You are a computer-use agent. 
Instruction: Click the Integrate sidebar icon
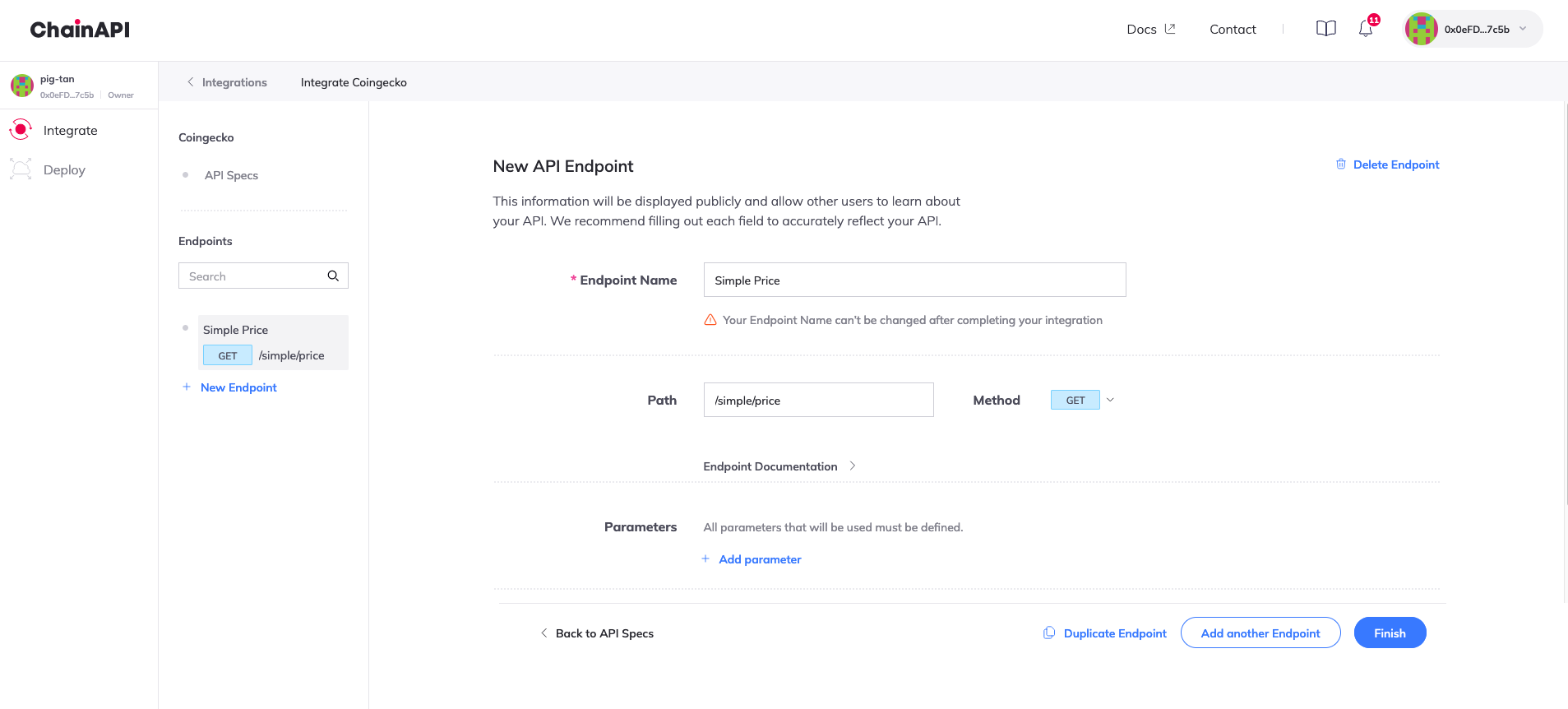(21, 130)
